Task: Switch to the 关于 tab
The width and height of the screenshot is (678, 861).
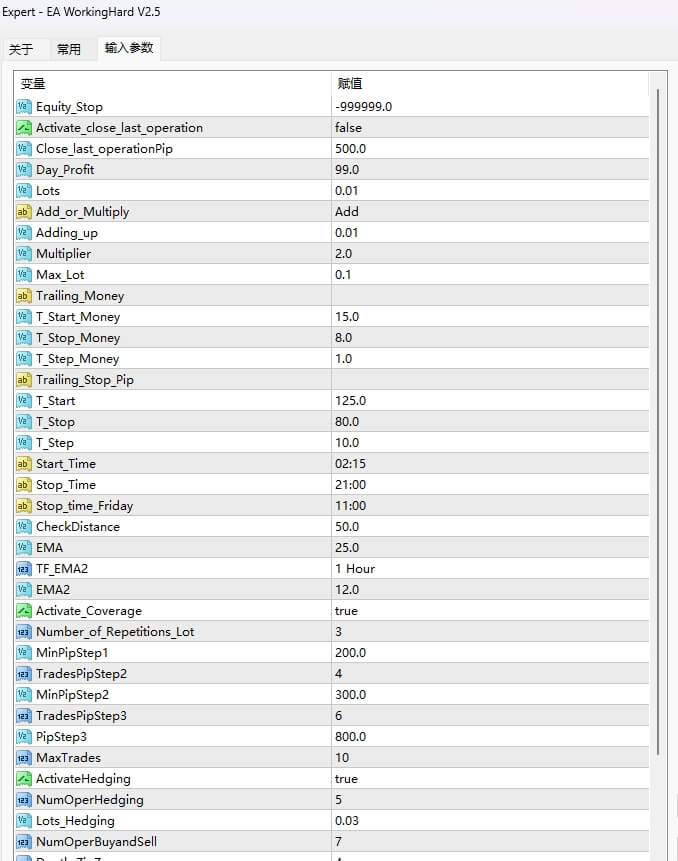Action: 23,47
